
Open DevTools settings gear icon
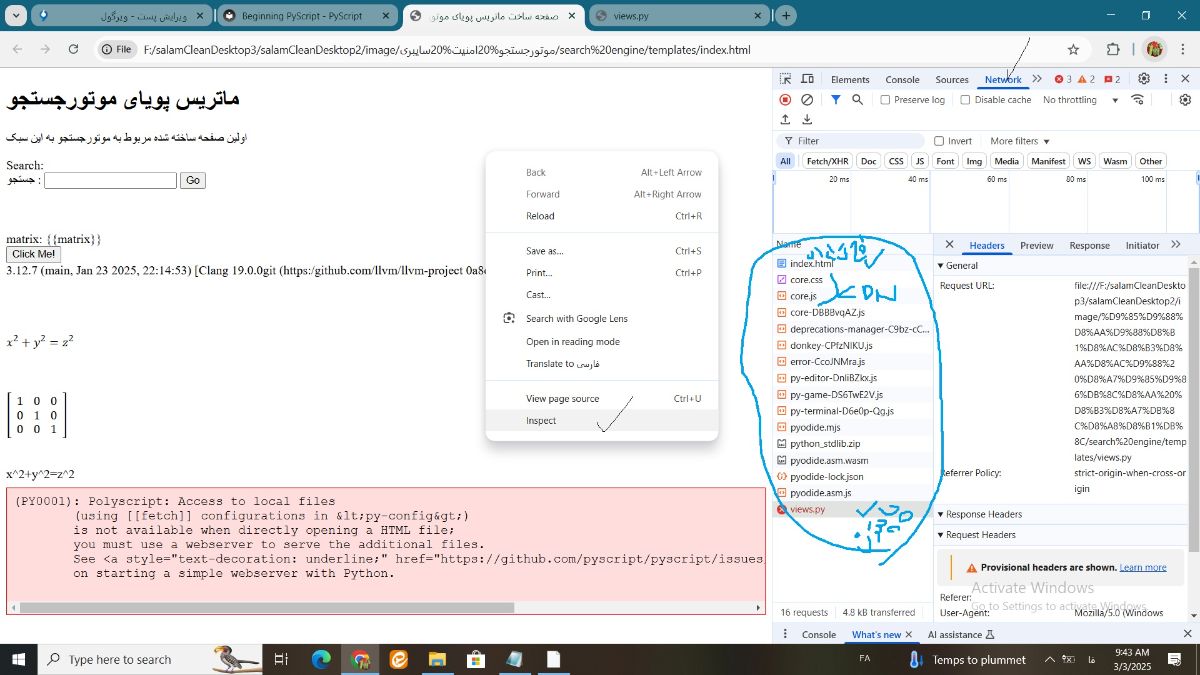pyautogui.click(x=1144, y=78)
